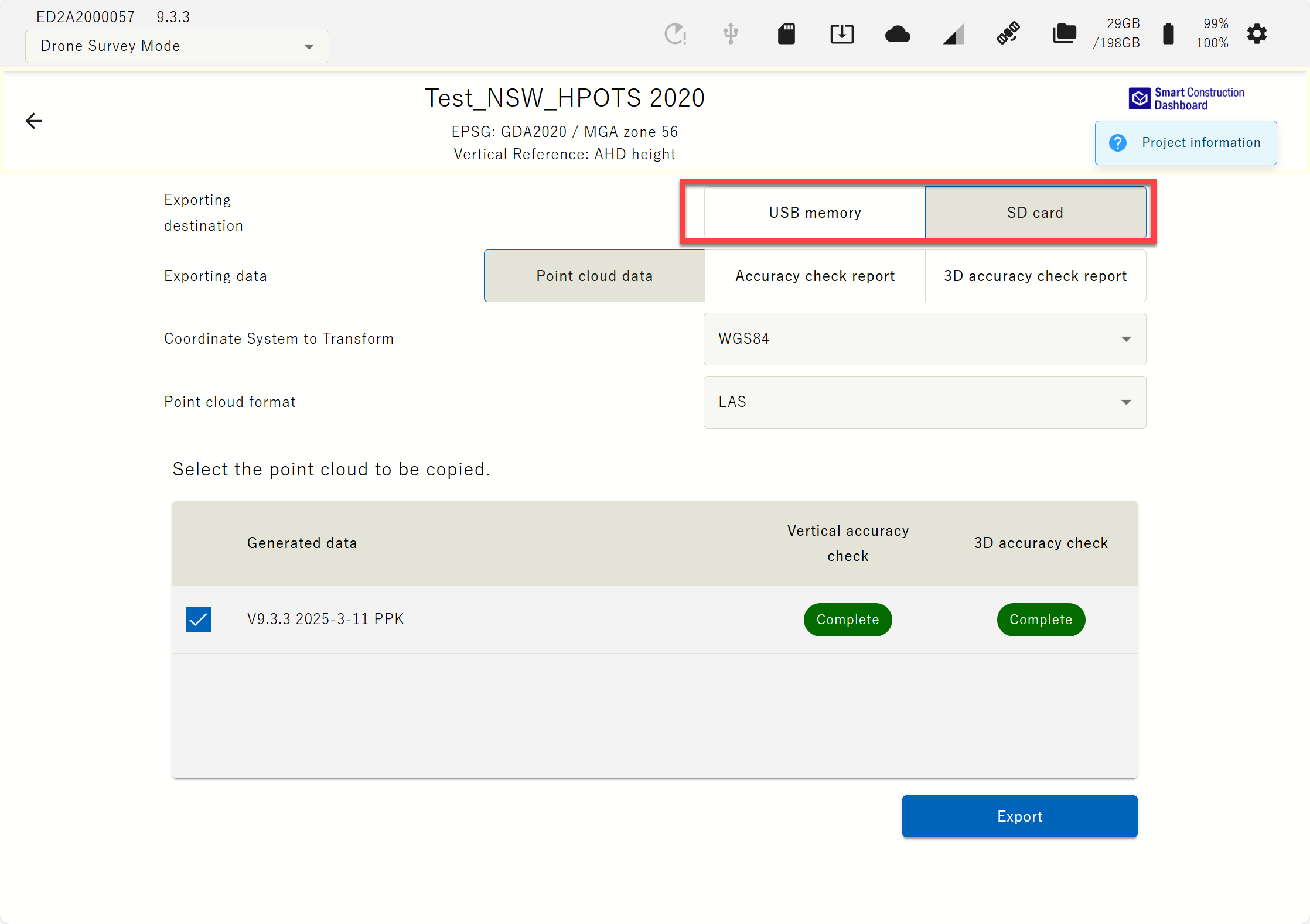The width and height of the screenshot is (1310, 924).
Task: Open the settings gear icon
Action: coord(1257,34)
